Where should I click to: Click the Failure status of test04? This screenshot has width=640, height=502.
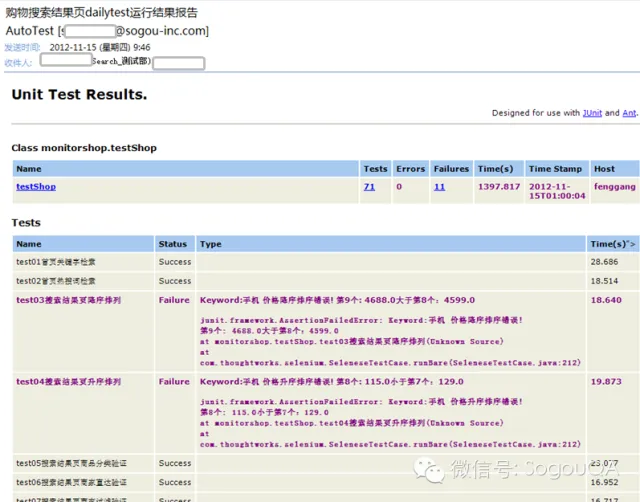pos(174,382)
